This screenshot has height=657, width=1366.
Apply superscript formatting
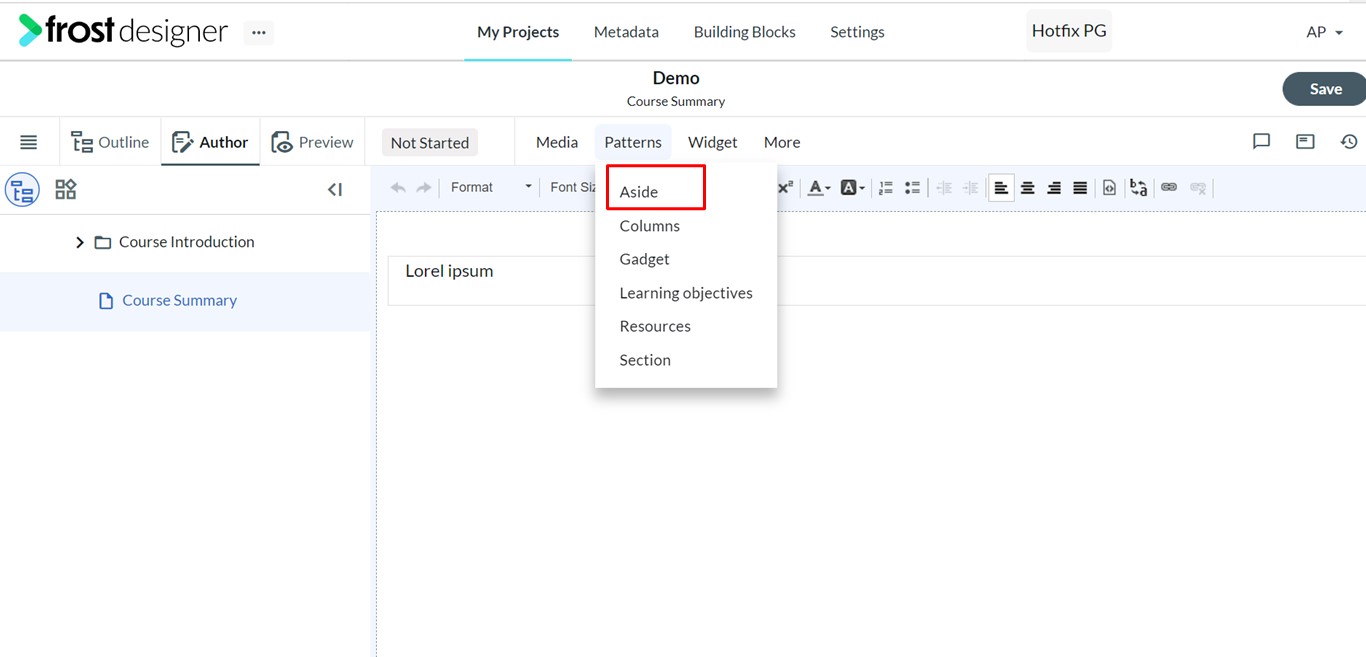[x=785, y=187]
